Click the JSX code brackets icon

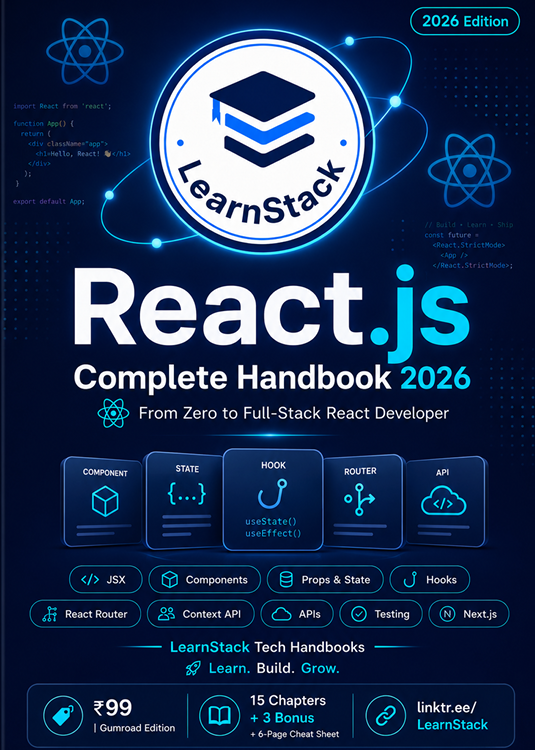pos(90,580)
